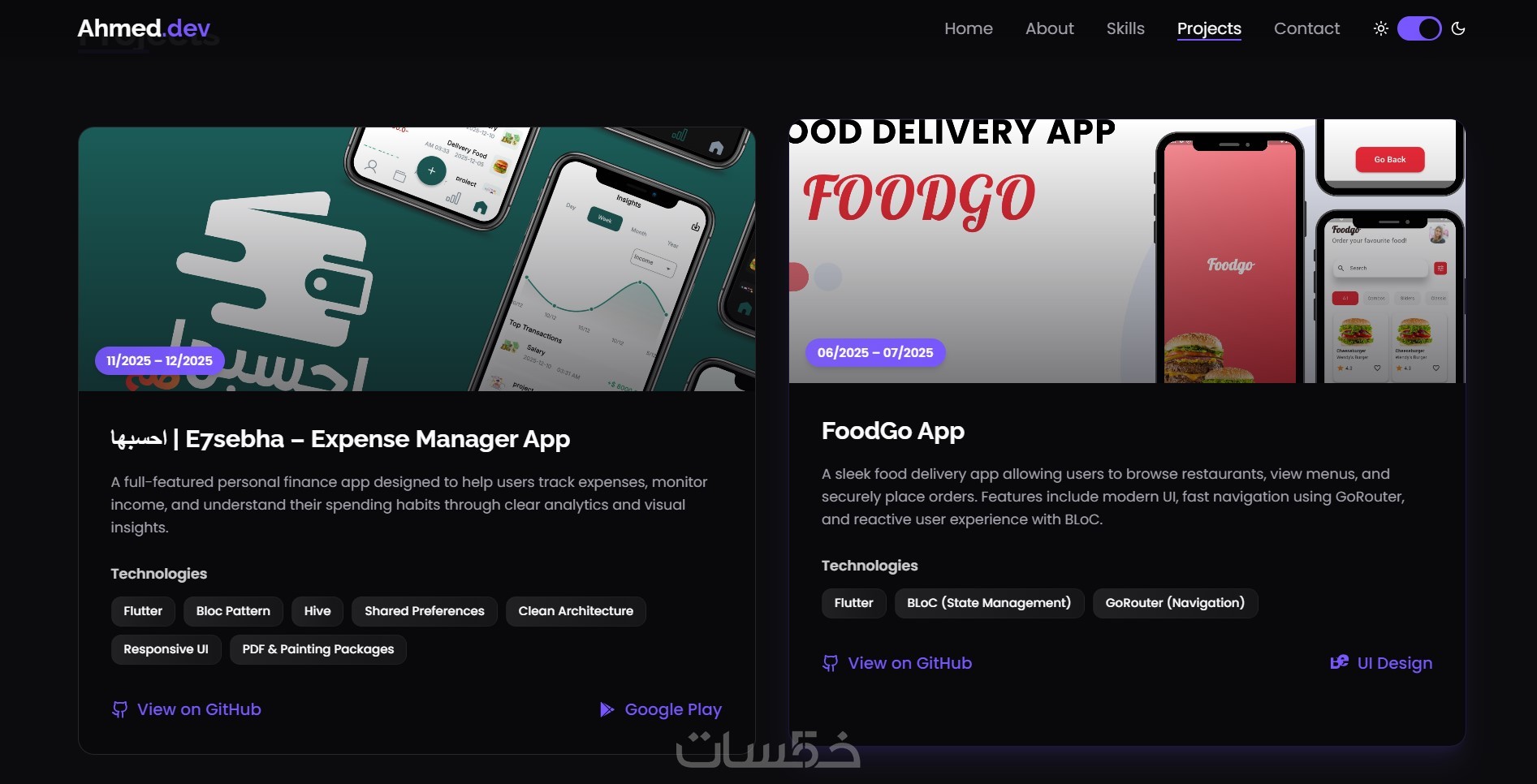Click the 06/2025 – 07/2025 date badge
1537x784 pixels.
pyautogui.click(x=875, y=352)
